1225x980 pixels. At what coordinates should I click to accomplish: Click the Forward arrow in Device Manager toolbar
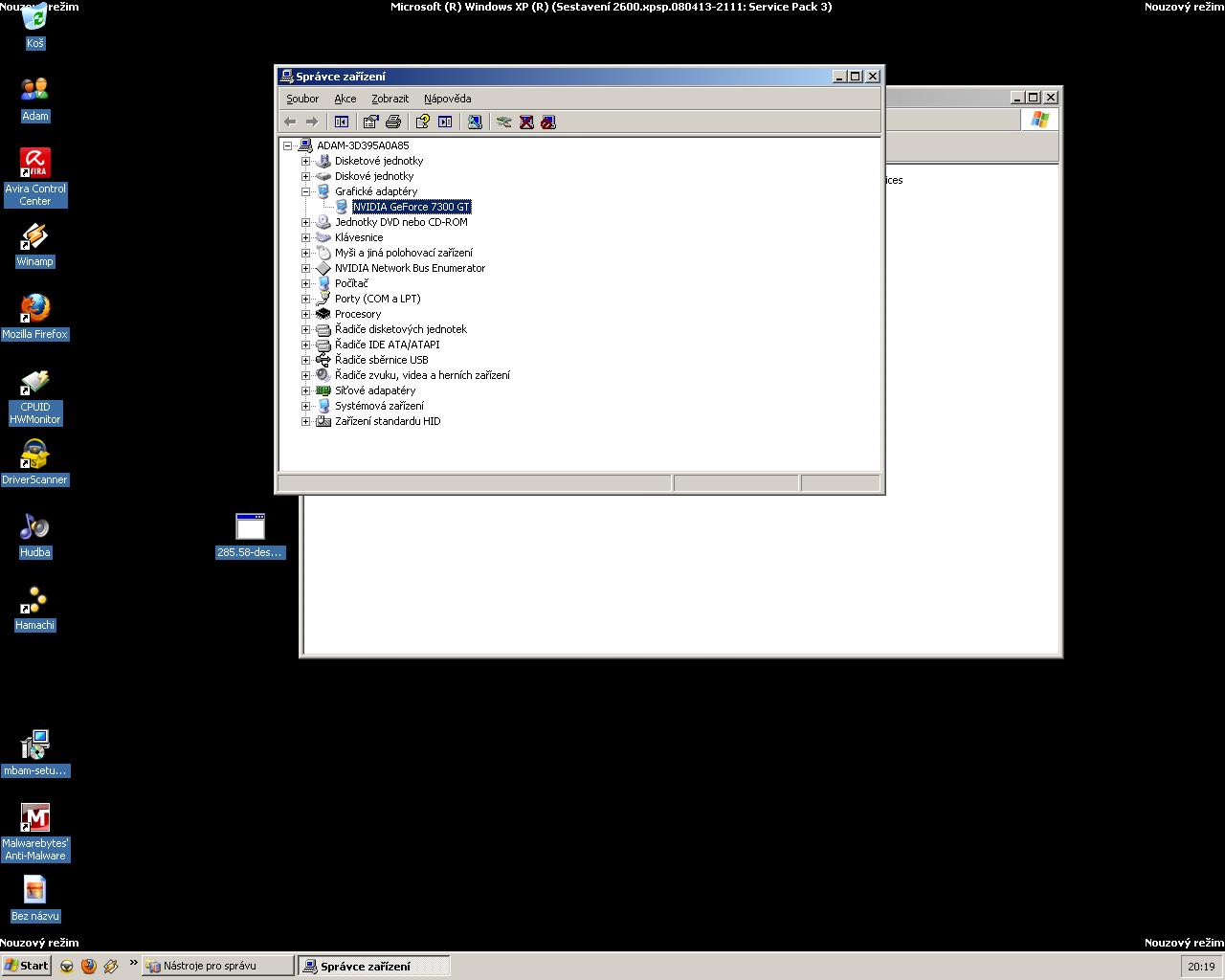tap(311, 122)
